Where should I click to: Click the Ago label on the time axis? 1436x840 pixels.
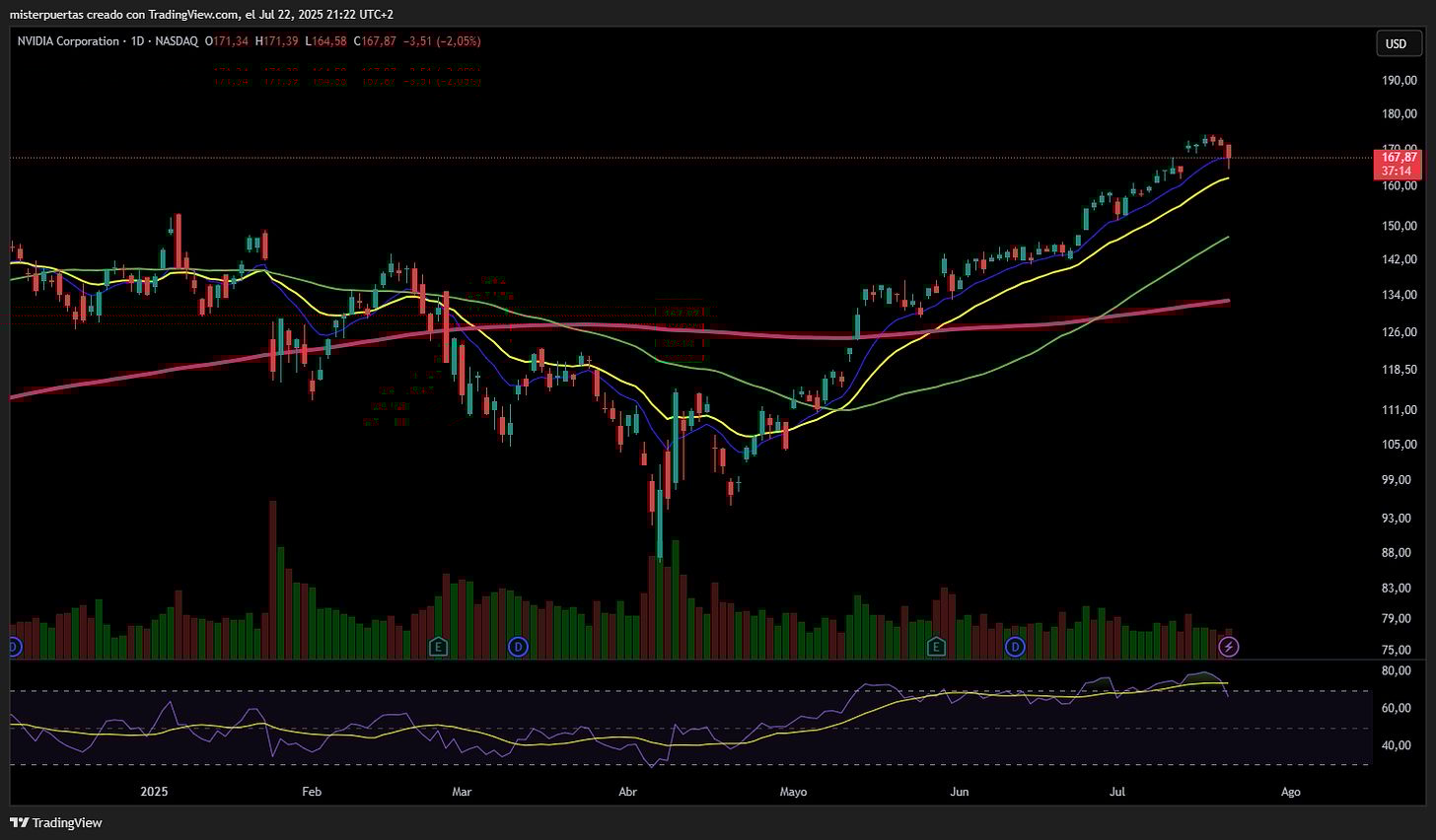[1290, 792]
